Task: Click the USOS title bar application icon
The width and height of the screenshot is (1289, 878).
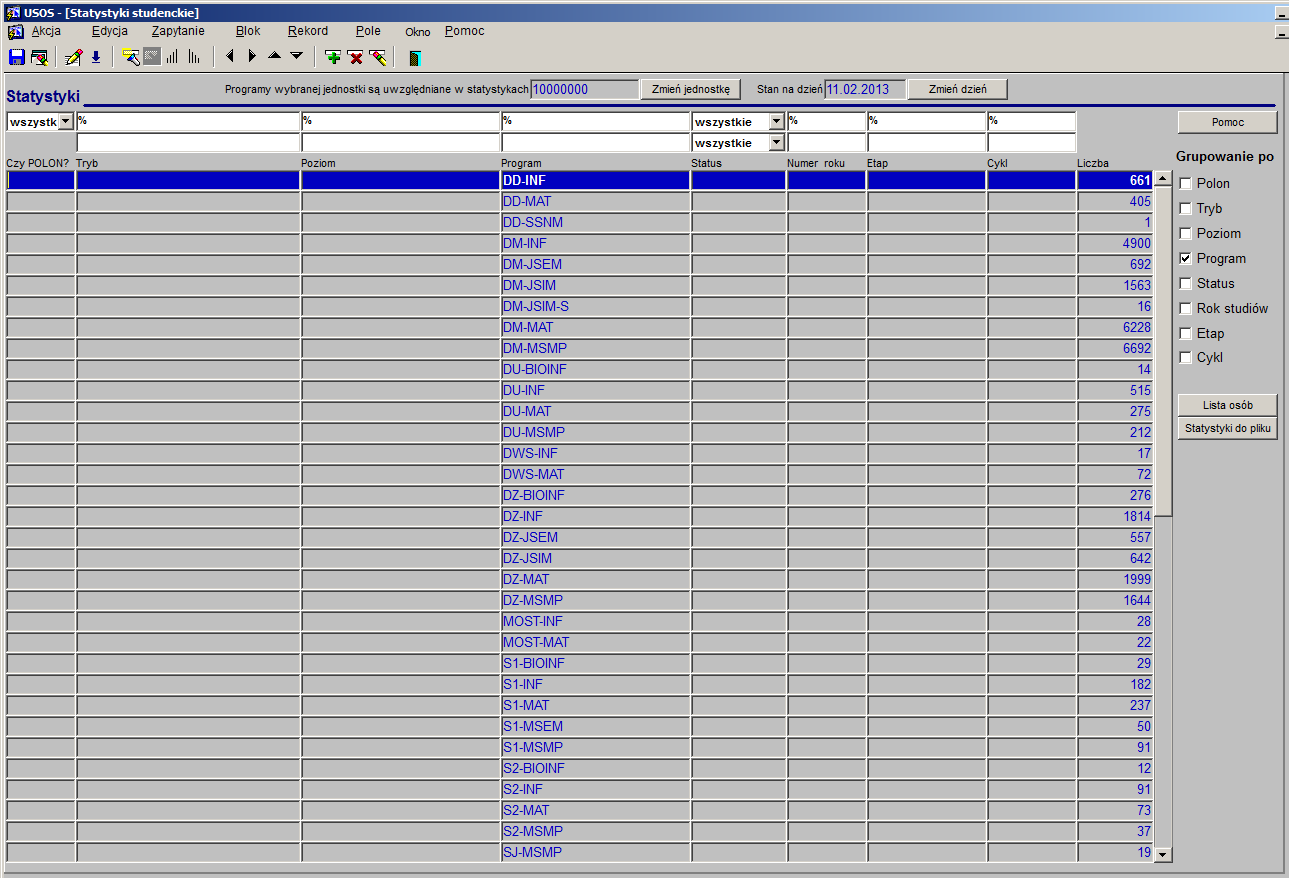Action: (13, 12)
